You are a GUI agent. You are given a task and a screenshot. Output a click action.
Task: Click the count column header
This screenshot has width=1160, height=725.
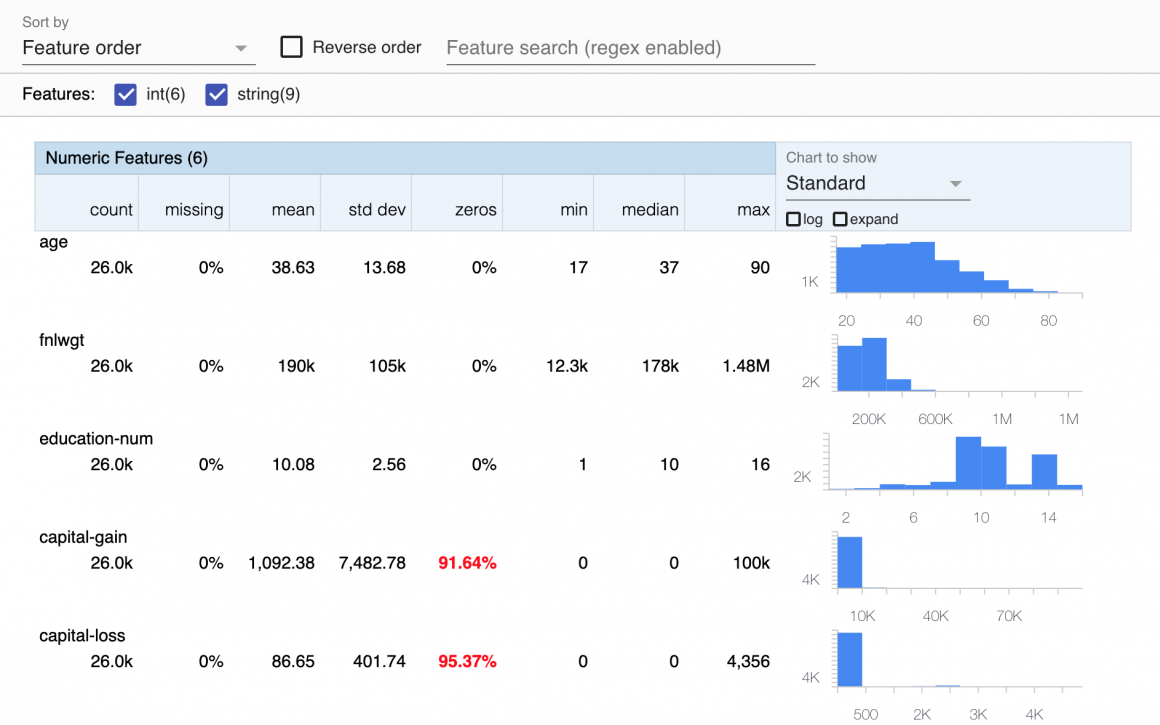point(110,210)
